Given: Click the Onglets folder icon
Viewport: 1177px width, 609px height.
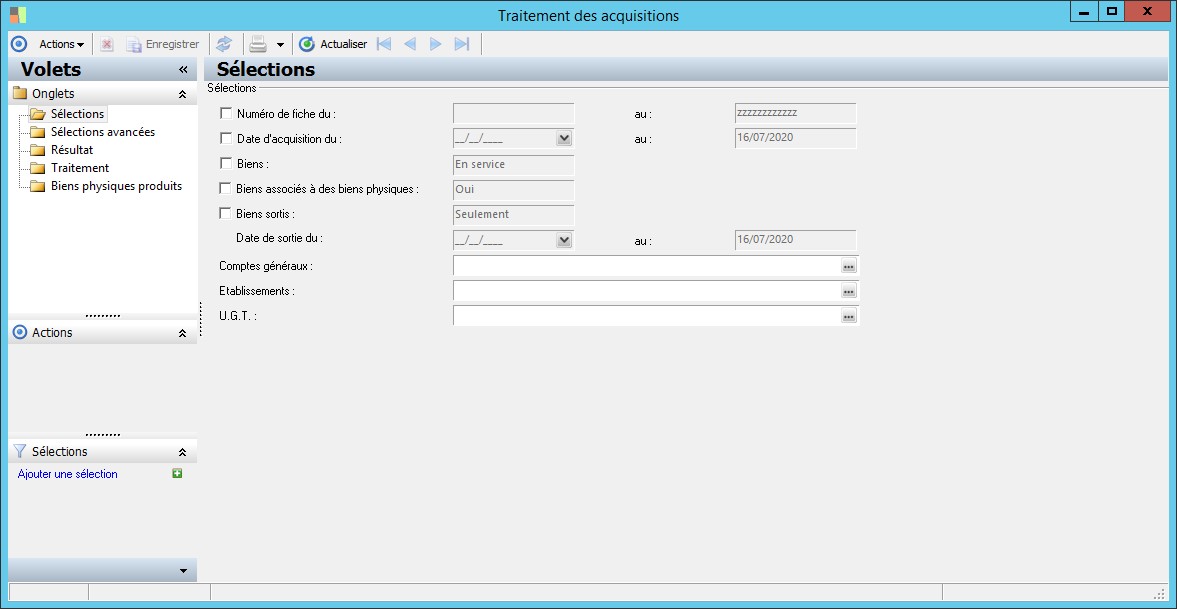Looking at the screenshot, I should (20, 94).
